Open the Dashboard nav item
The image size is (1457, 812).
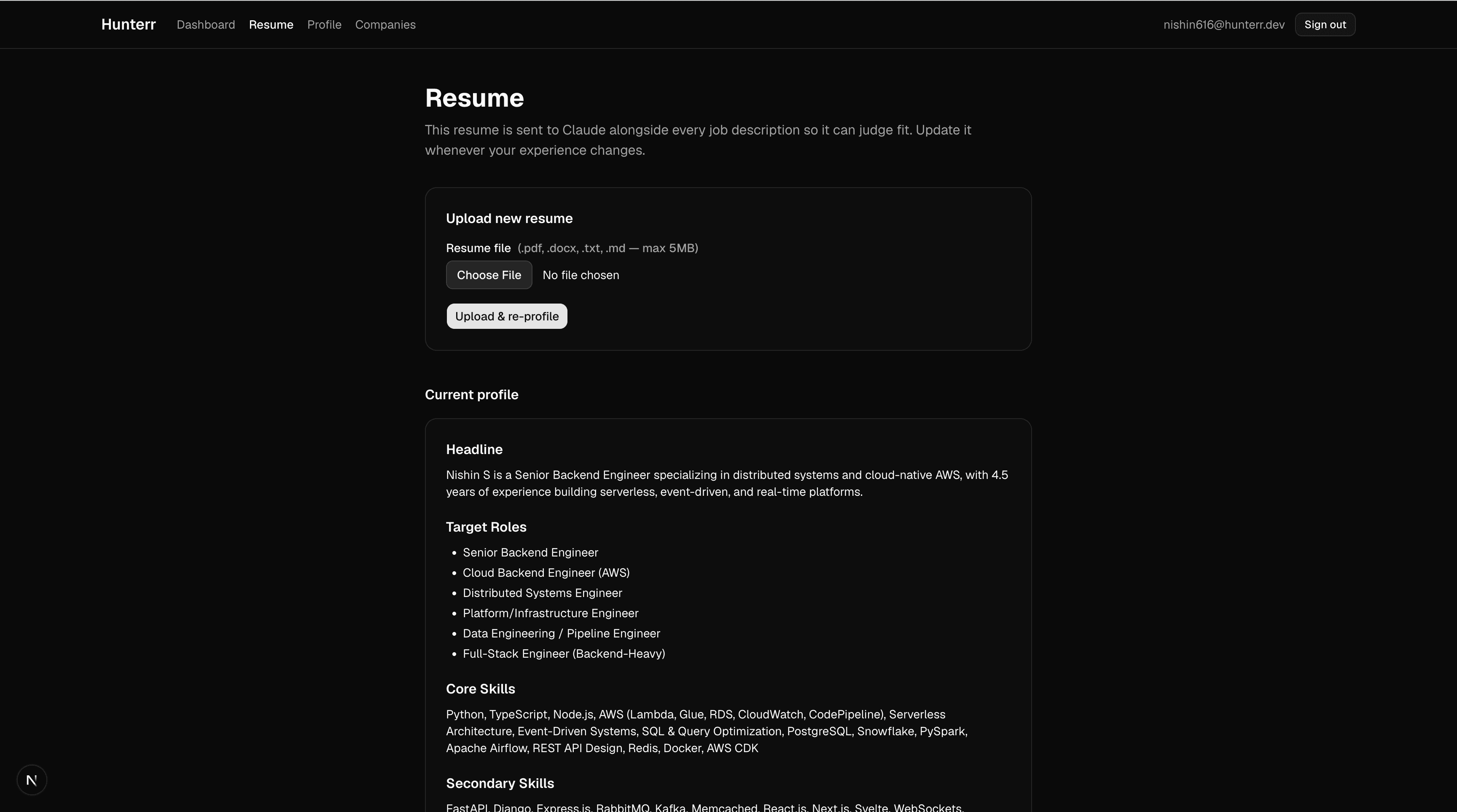point(206,24)
